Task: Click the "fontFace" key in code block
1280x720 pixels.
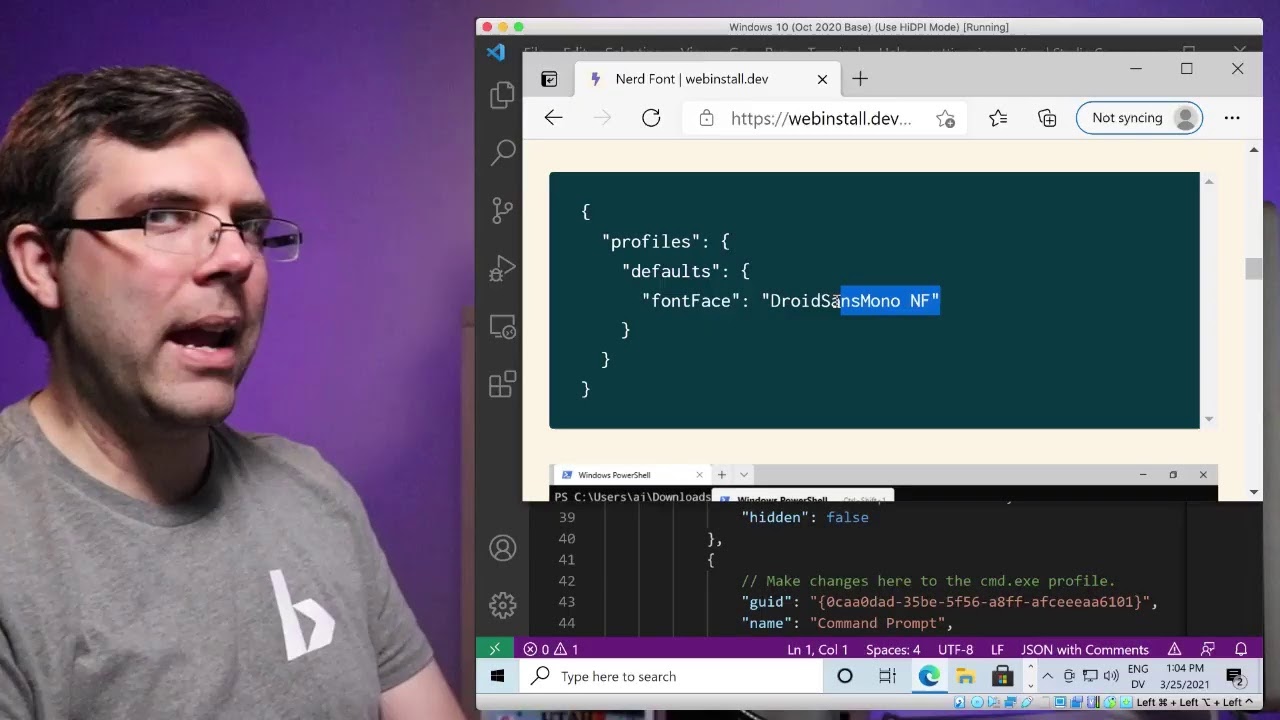Action: coord(691,301)
